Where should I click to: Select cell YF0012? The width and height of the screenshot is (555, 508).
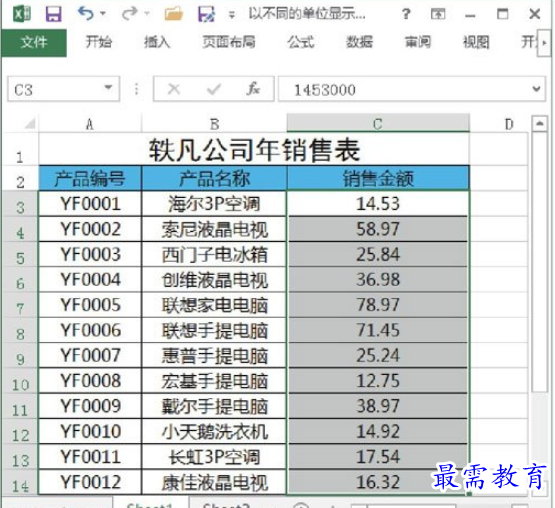pos(90,482)
